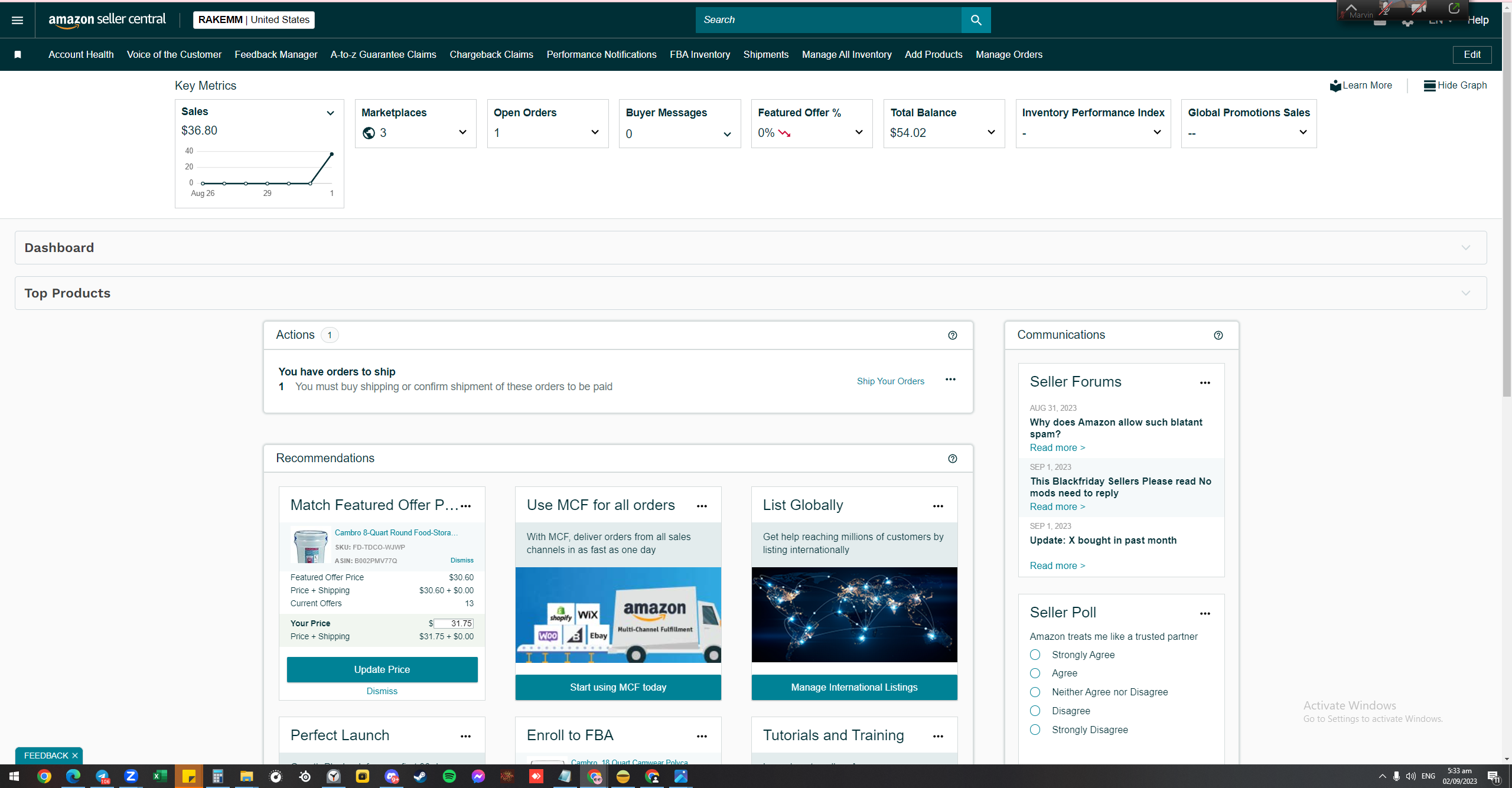Viewport: 1512px width, 788px height.
Task: Unmute the microphone in the meeting overlay
Action: click(x=1385, y=9)
